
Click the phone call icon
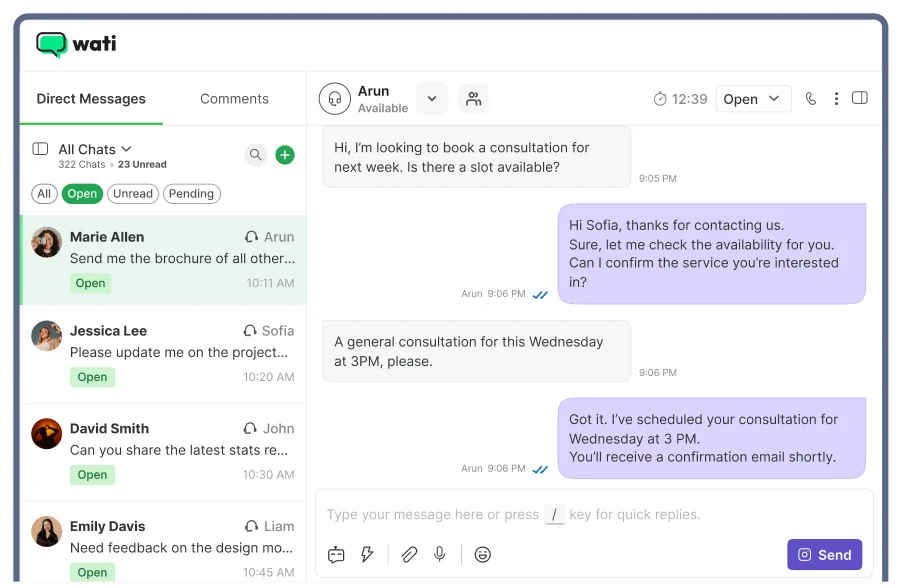pyautogui.click(x=811, y=99)
